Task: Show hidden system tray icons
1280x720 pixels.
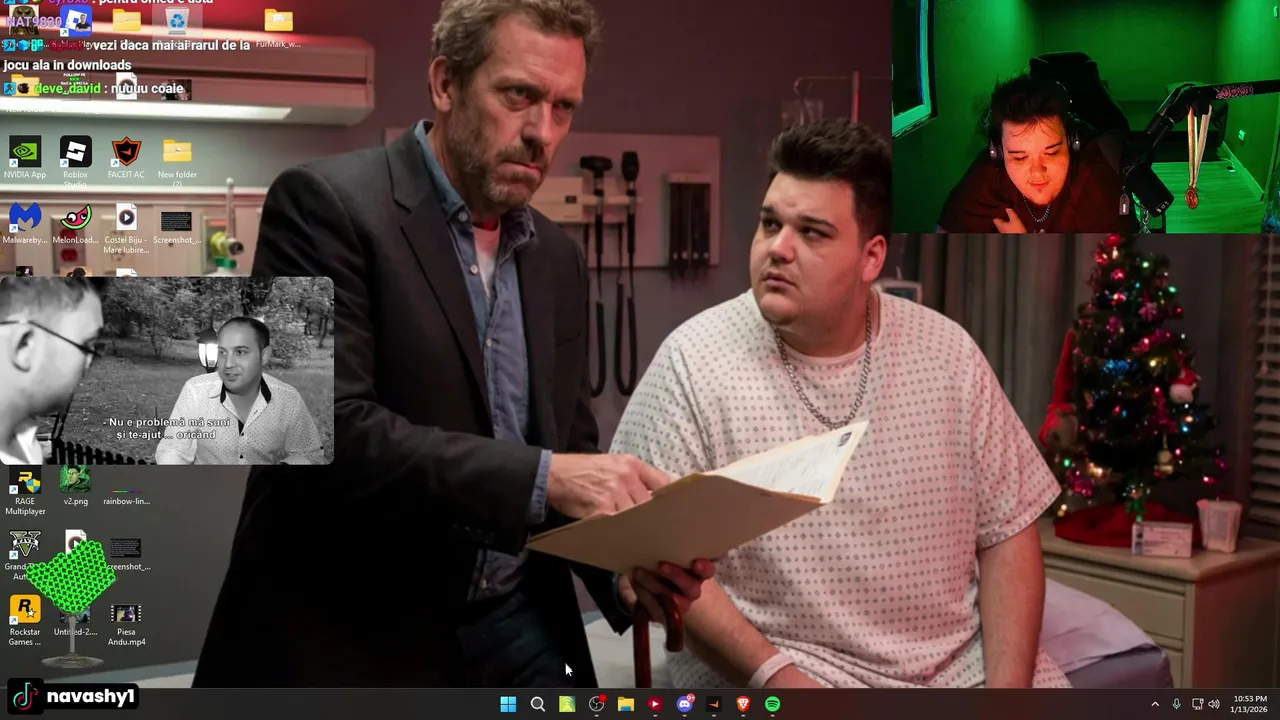Action: tap(1155, 704)
